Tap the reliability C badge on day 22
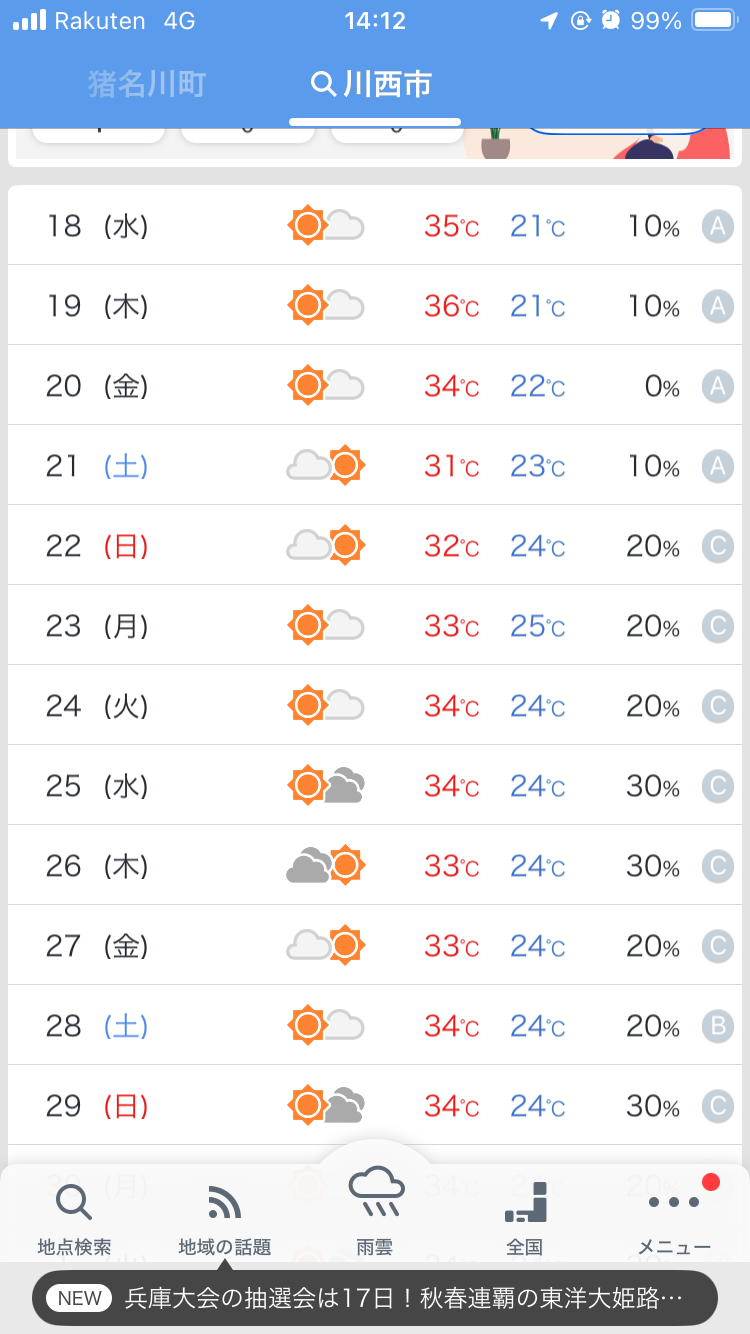The width and height of the screenshot is (750, 1334). pyautogui.click(x=717, y=546)
